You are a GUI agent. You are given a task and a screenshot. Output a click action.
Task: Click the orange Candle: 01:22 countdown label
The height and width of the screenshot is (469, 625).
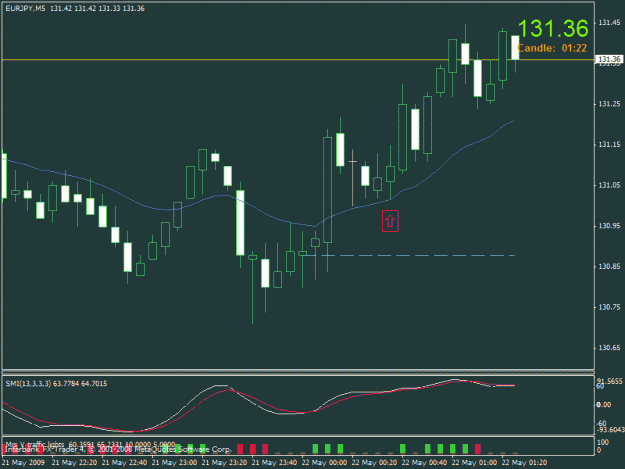(552, 48)
